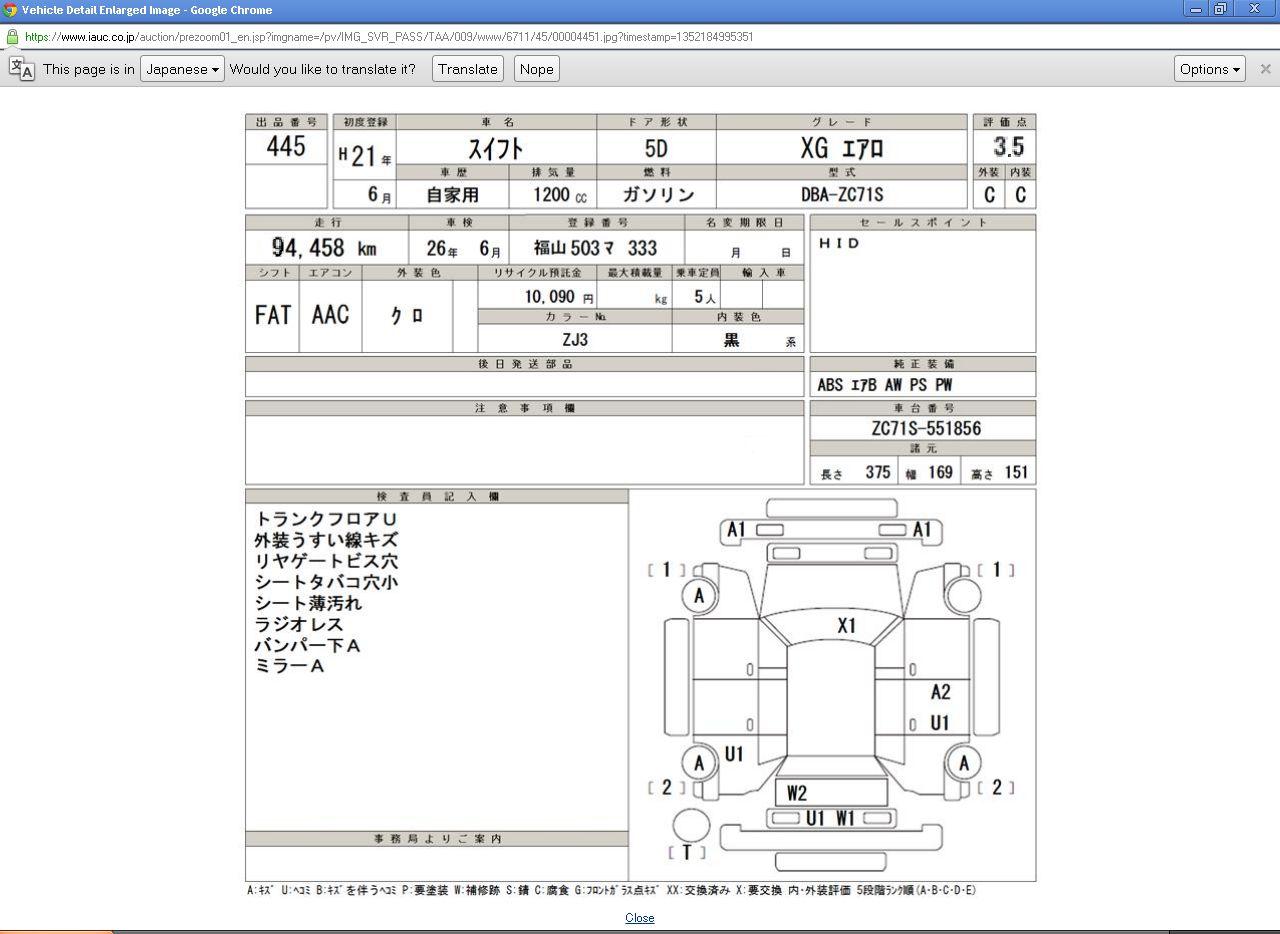Open the Japanese language dropdown
The image size is (1280, 934).
pos(182,69)
